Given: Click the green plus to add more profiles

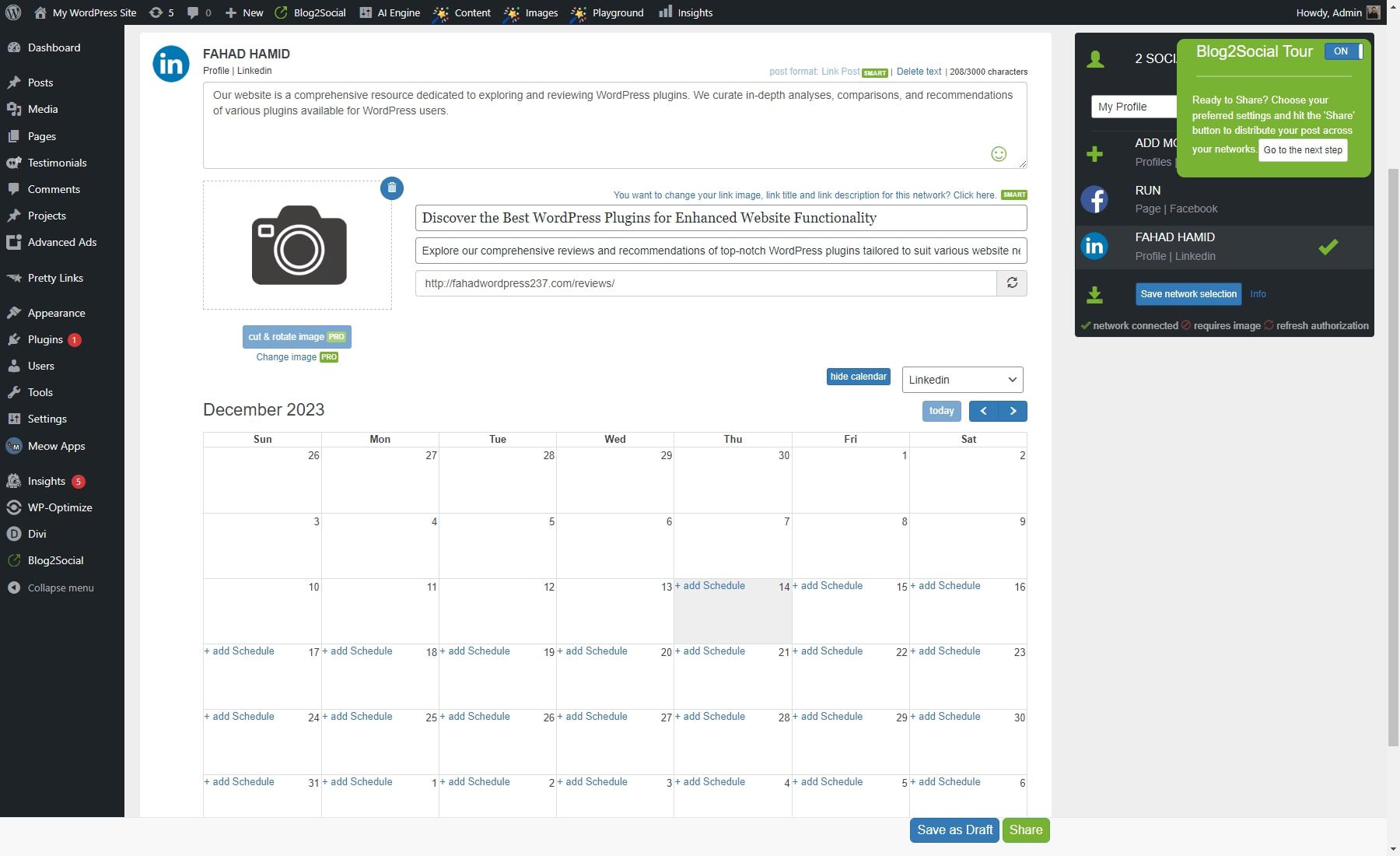Looking at the screenshot, I should tap(1095, 153).
